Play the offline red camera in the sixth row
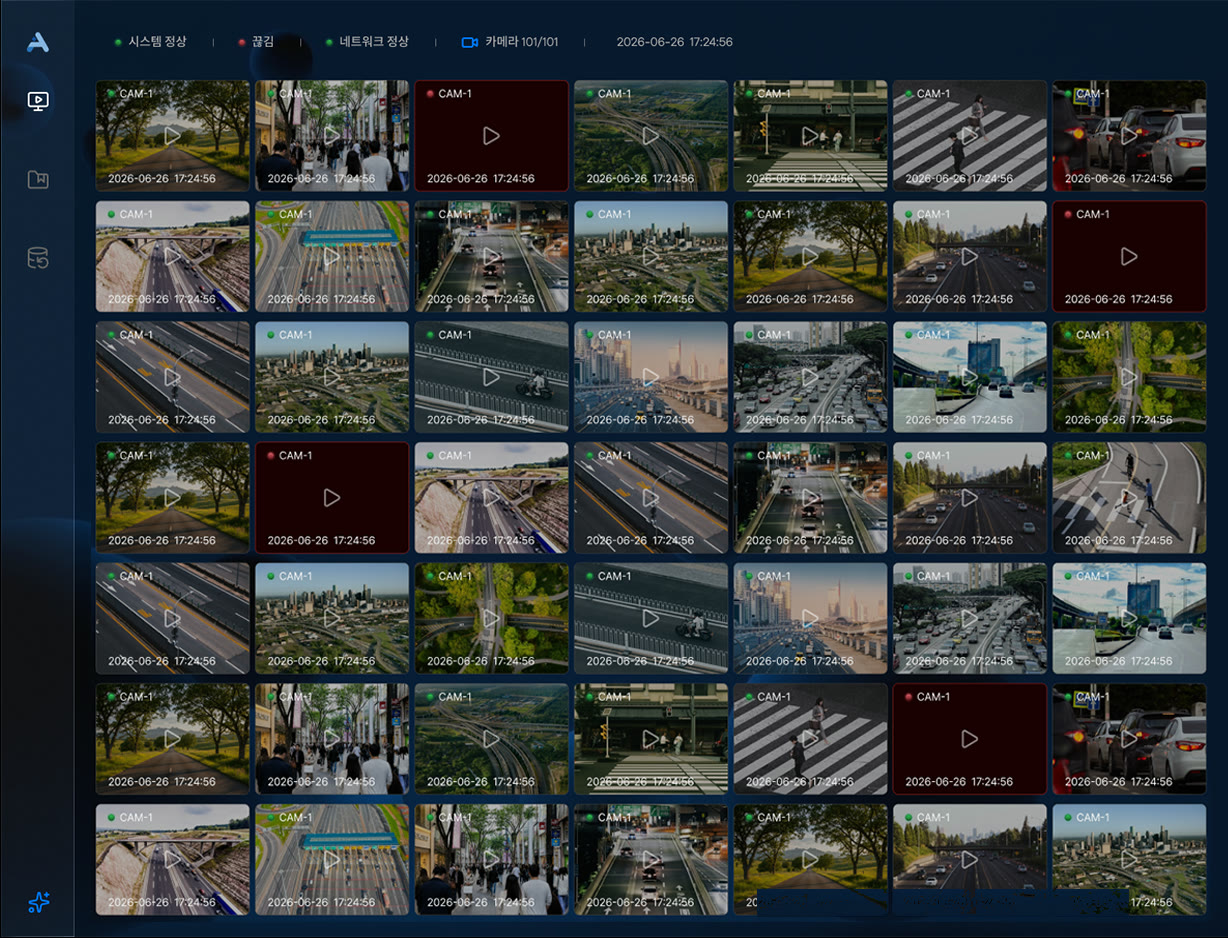This screenshot has width=1228, height=938. pyautogui.click(x=969, y=739)
